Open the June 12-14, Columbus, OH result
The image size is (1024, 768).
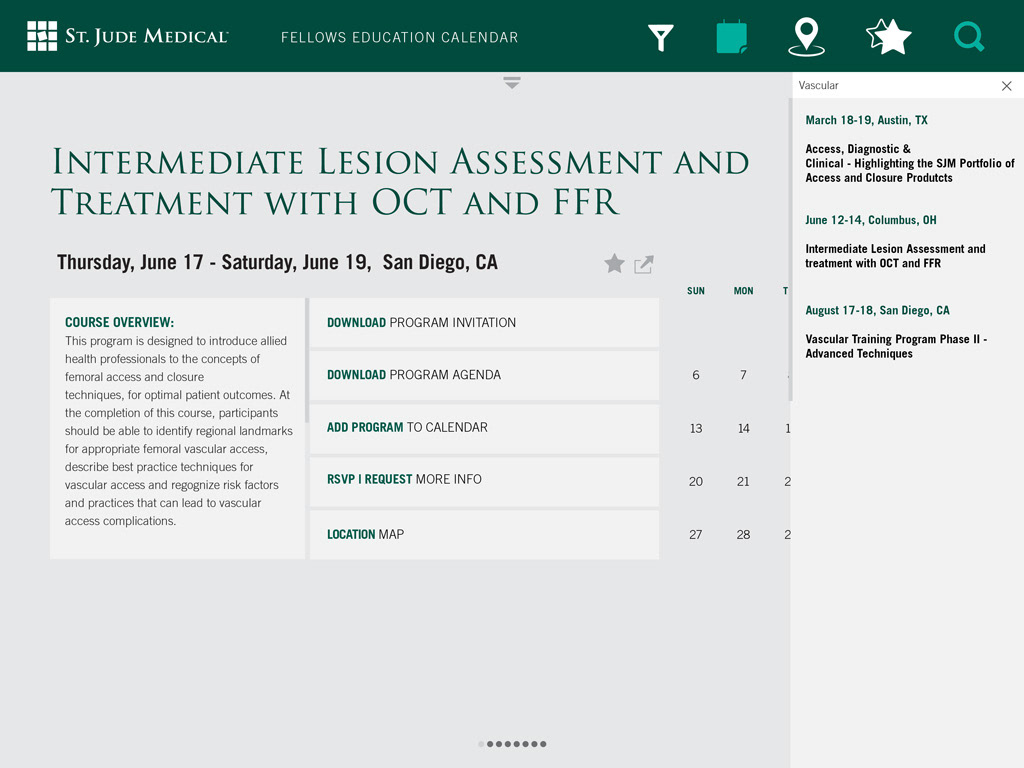coord(871,220)
